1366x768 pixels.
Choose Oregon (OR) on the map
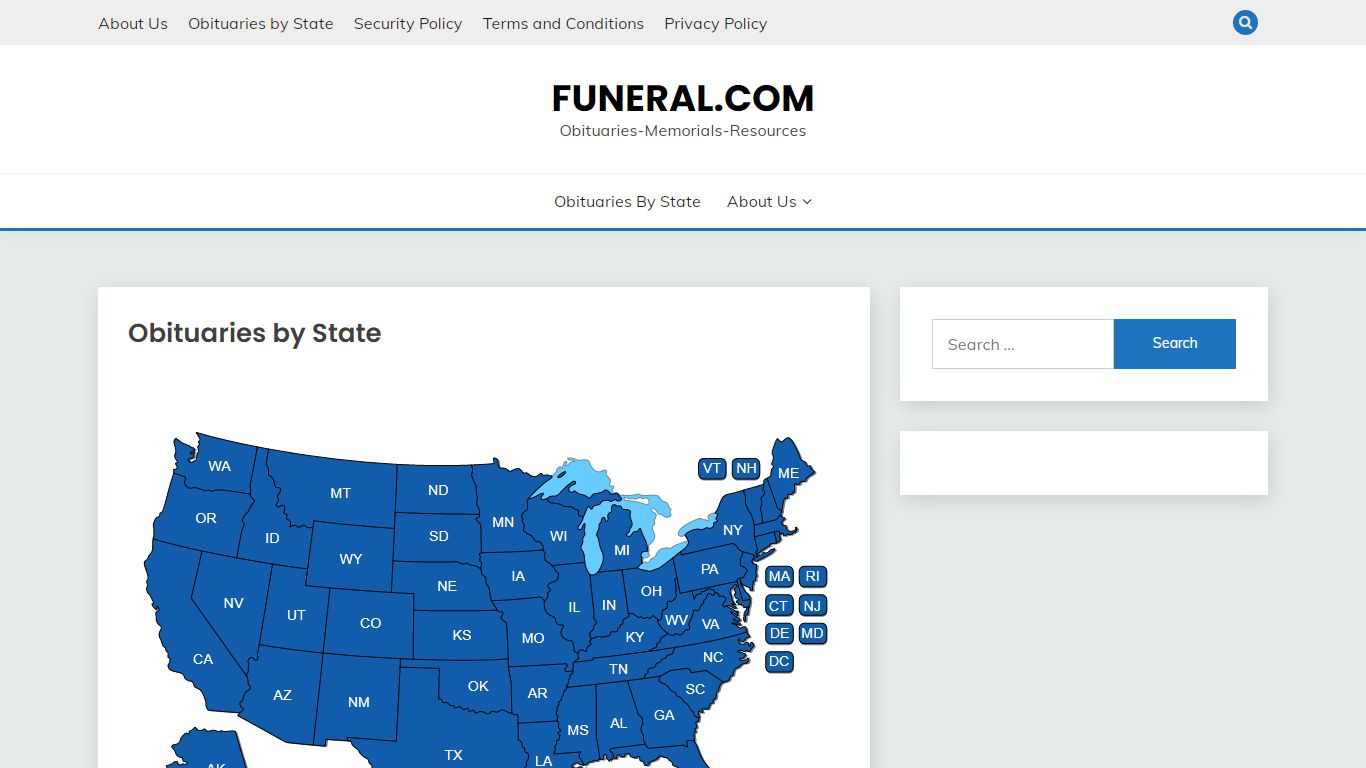pos(206,518)
